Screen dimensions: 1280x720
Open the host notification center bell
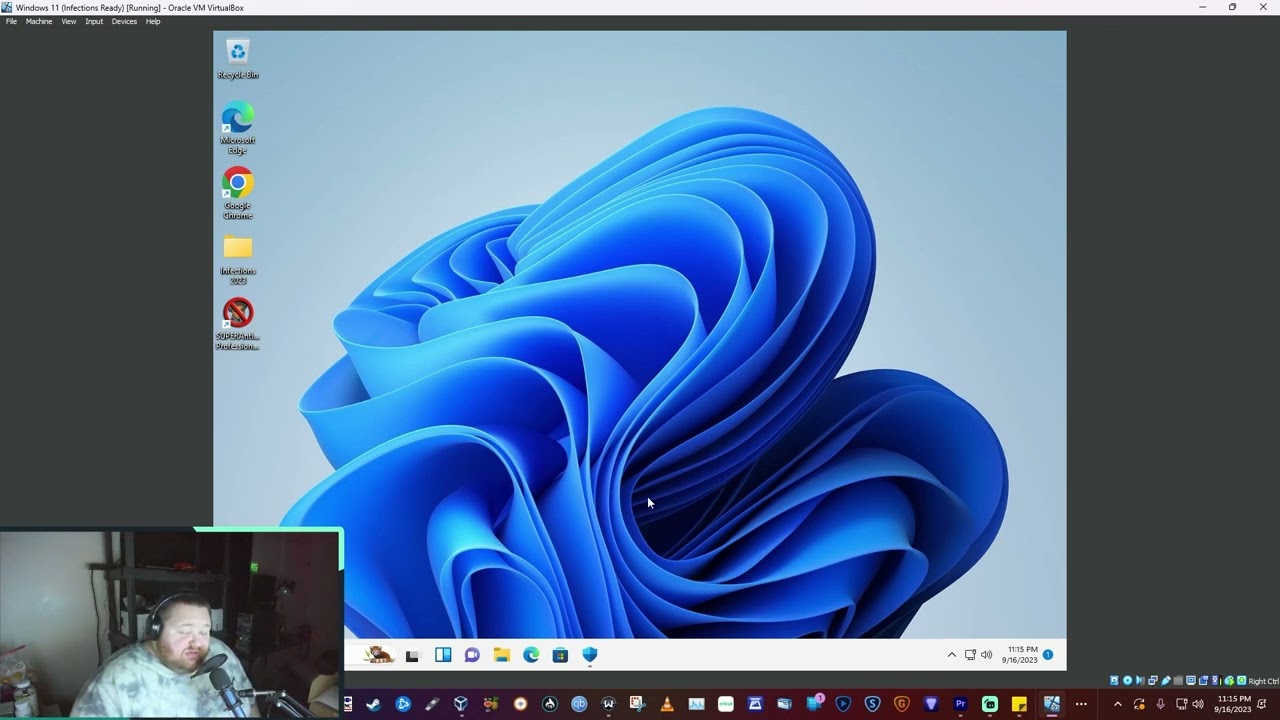(1263, 704)
